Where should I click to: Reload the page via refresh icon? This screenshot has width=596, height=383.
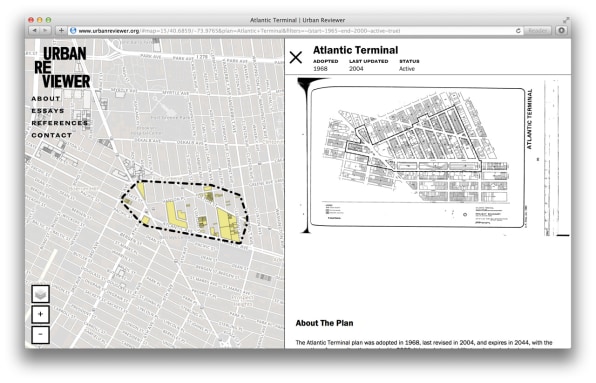coord(518,31)
